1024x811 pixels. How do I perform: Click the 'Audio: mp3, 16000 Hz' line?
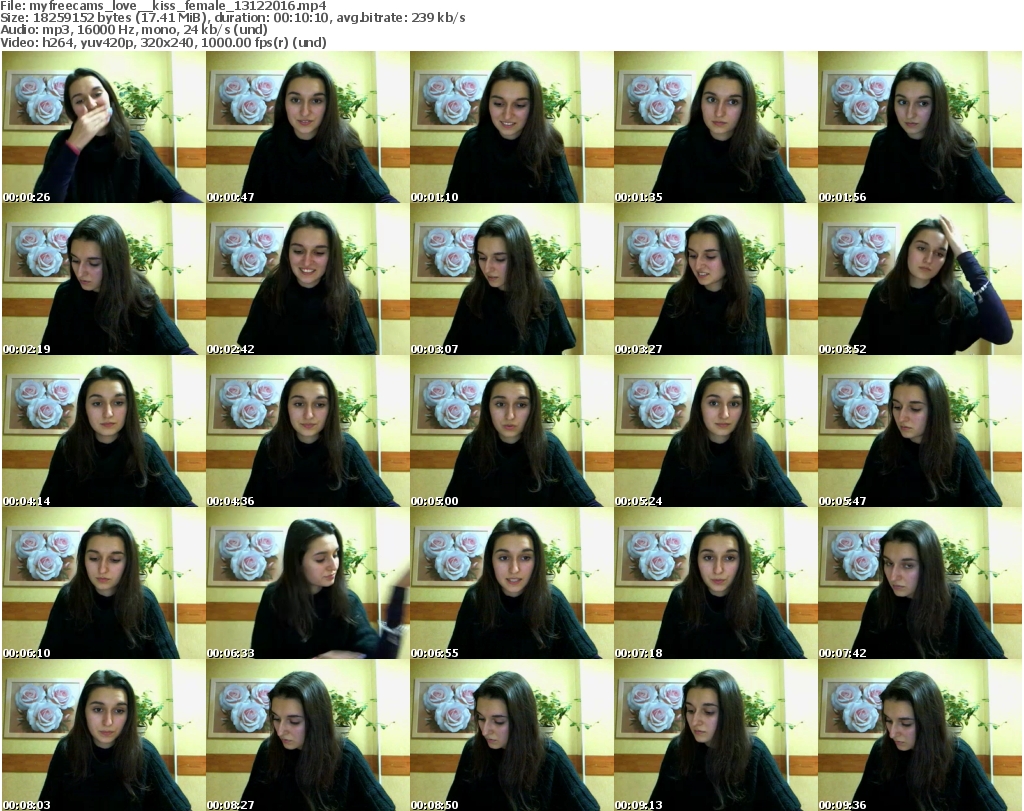point(134,30)
